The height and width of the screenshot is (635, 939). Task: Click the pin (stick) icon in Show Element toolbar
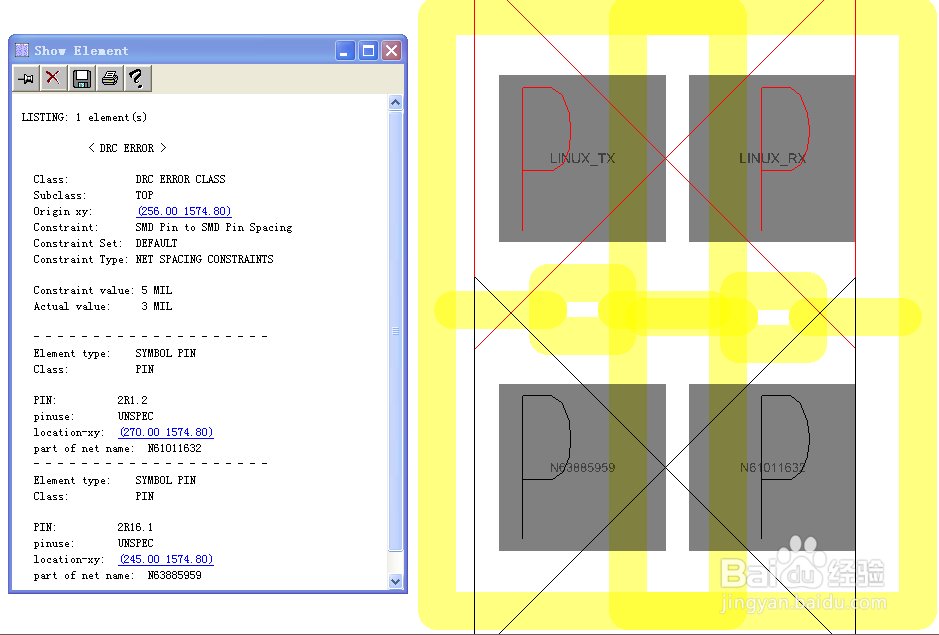coord(26,78)
